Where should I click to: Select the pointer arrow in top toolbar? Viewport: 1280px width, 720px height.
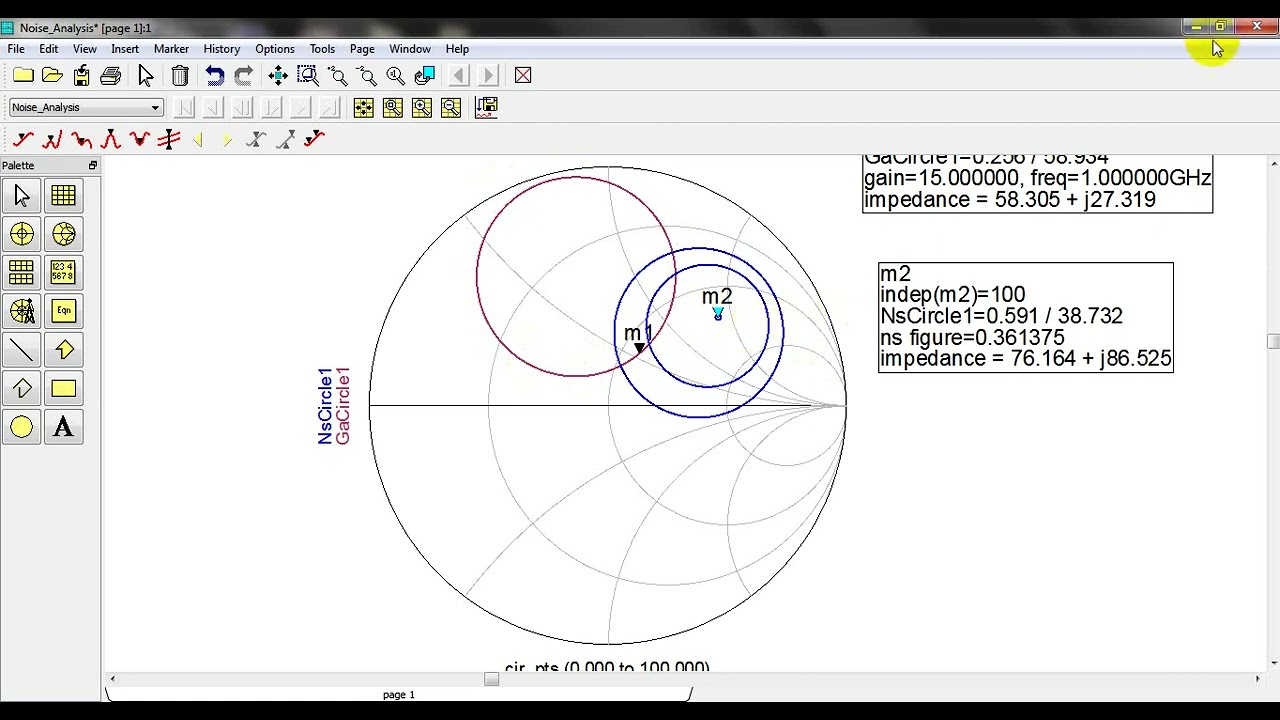tap(145, 76)
